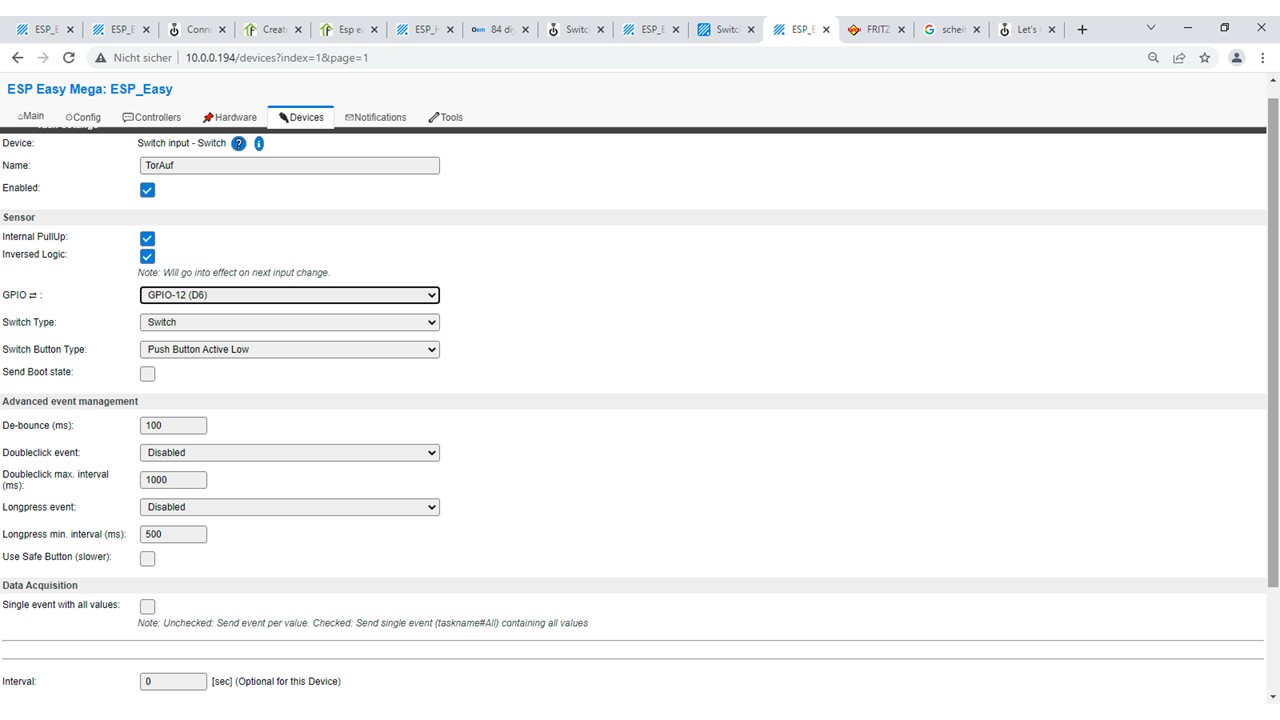Close the 84 diy browser tab

[526, 30]
